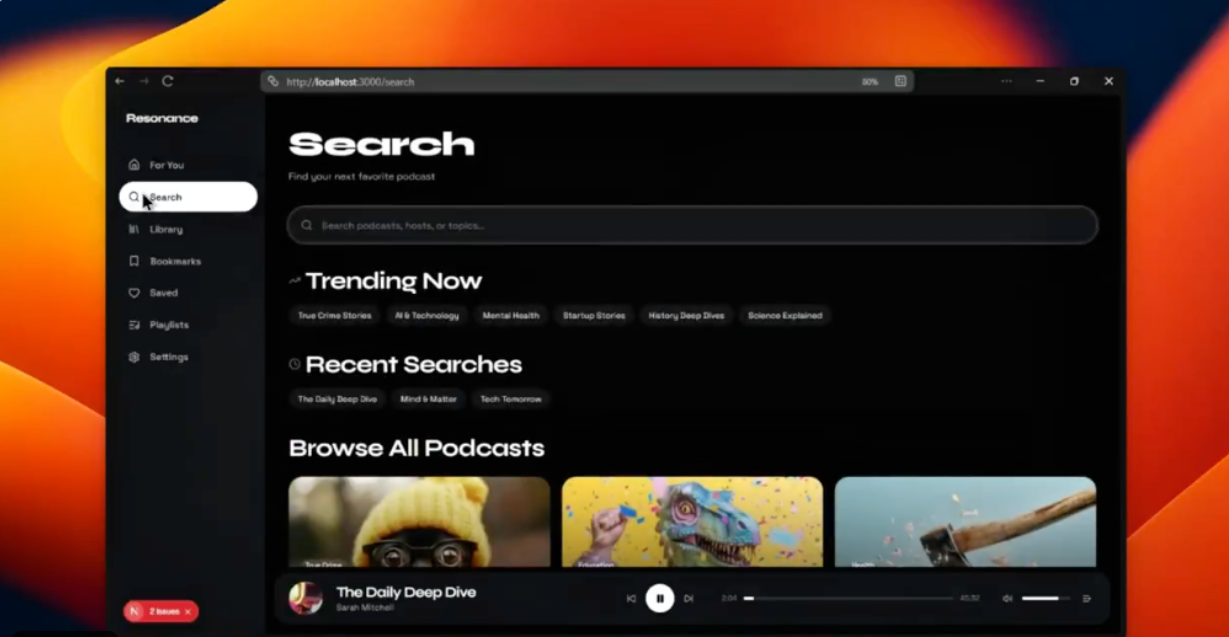Go to Bookmarks in sidebar
This screenshot has width=1229, height=637.
174,261
